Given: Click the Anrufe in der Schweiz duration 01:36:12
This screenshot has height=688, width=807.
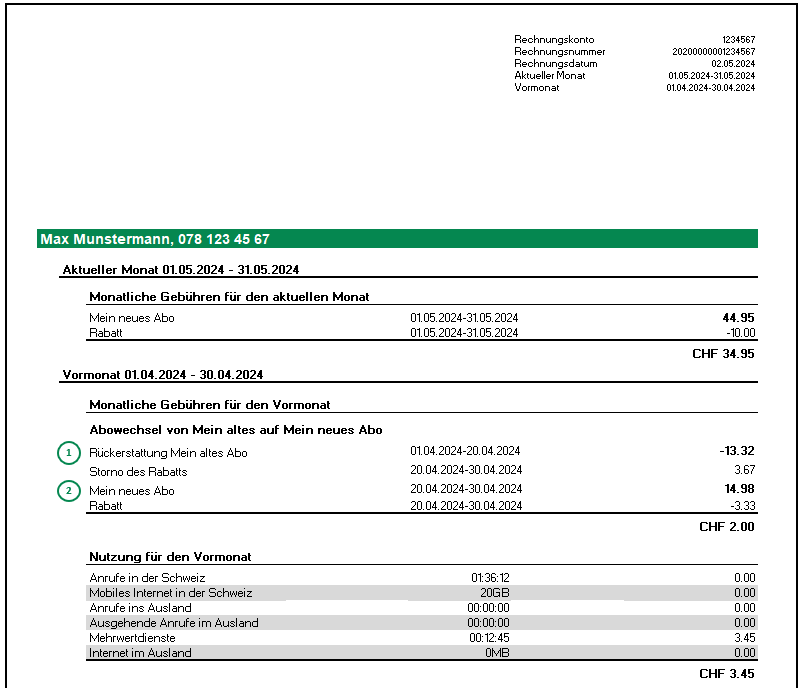Looking at the screenshot, I should (492, 578).
